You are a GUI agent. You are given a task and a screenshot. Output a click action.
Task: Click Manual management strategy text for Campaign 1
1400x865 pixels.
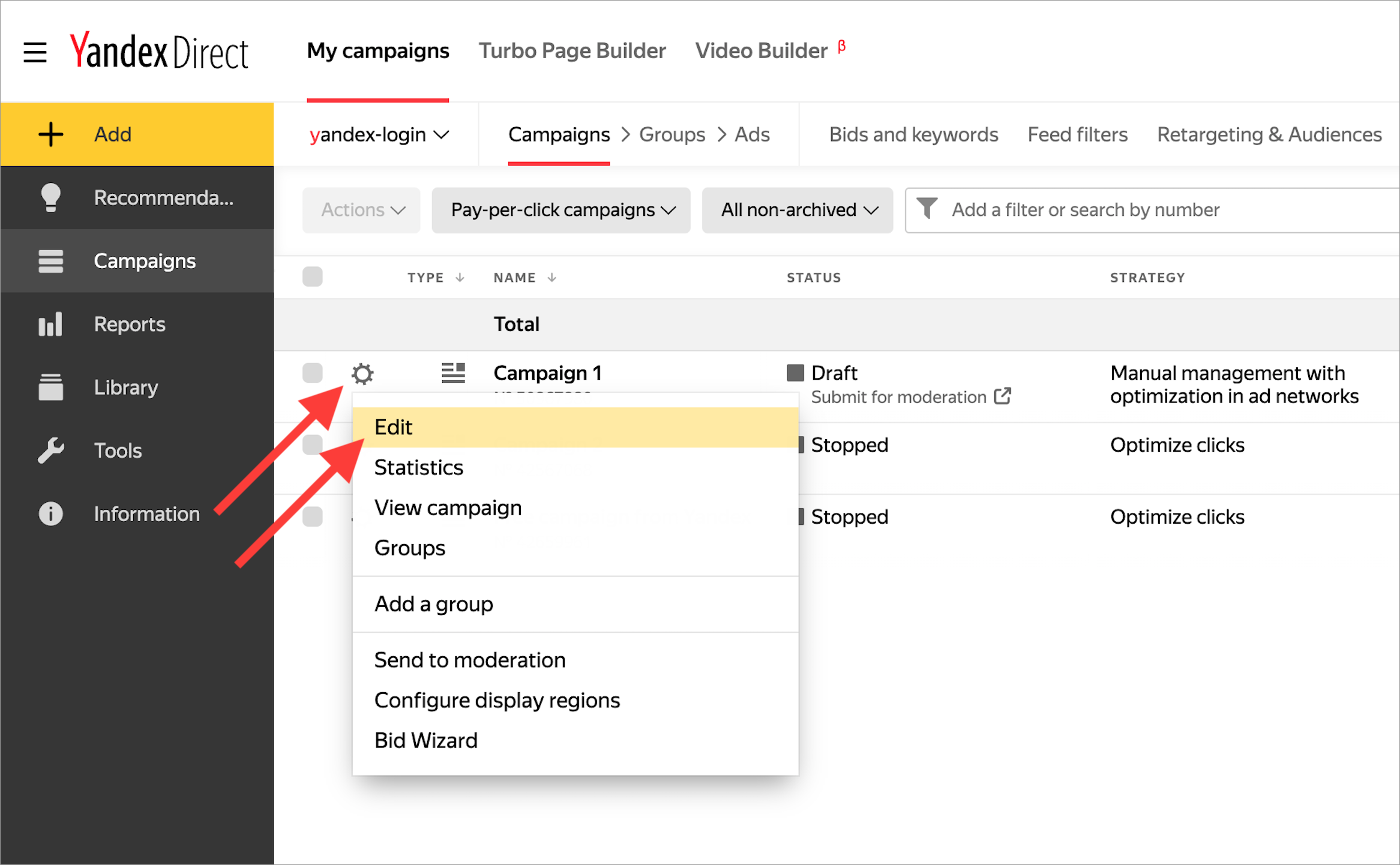pos(1234,385)
